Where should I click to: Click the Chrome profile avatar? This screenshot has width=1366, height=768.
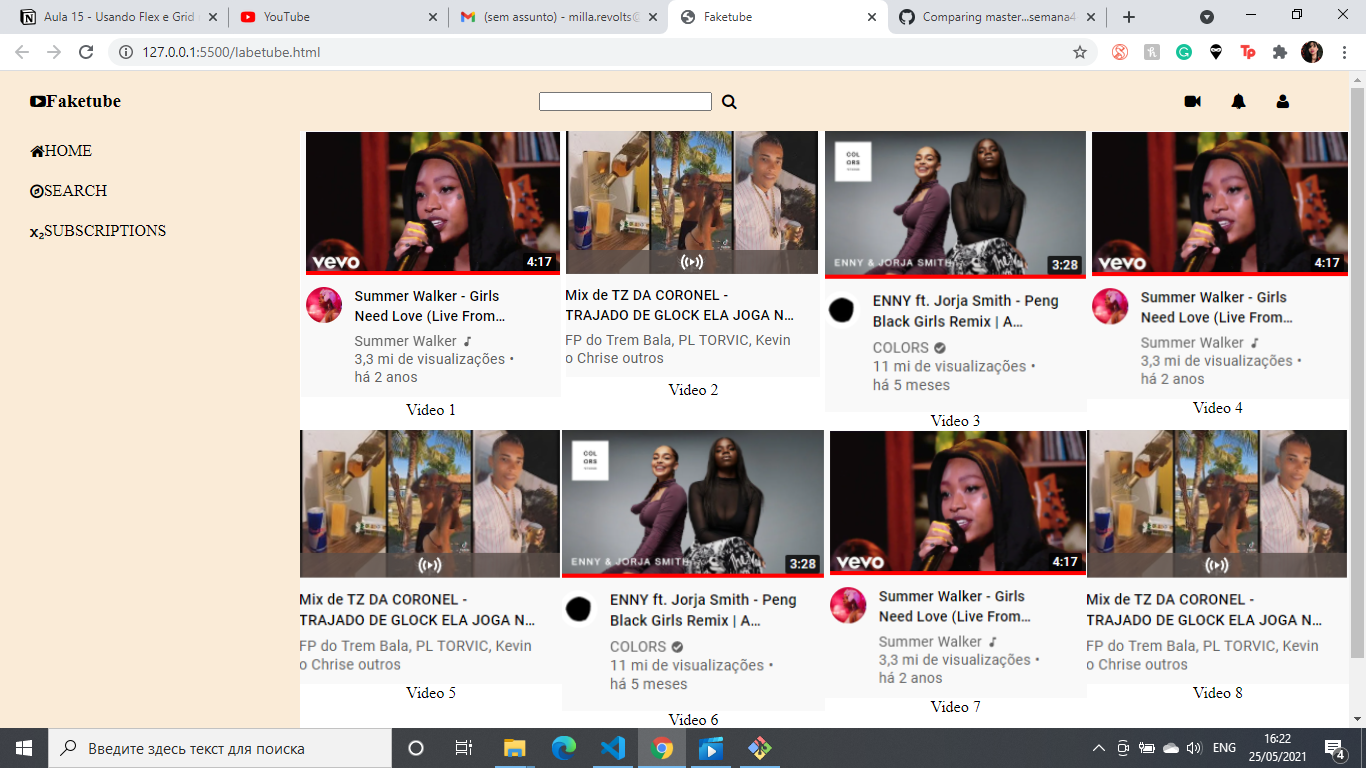point(1312,52)
